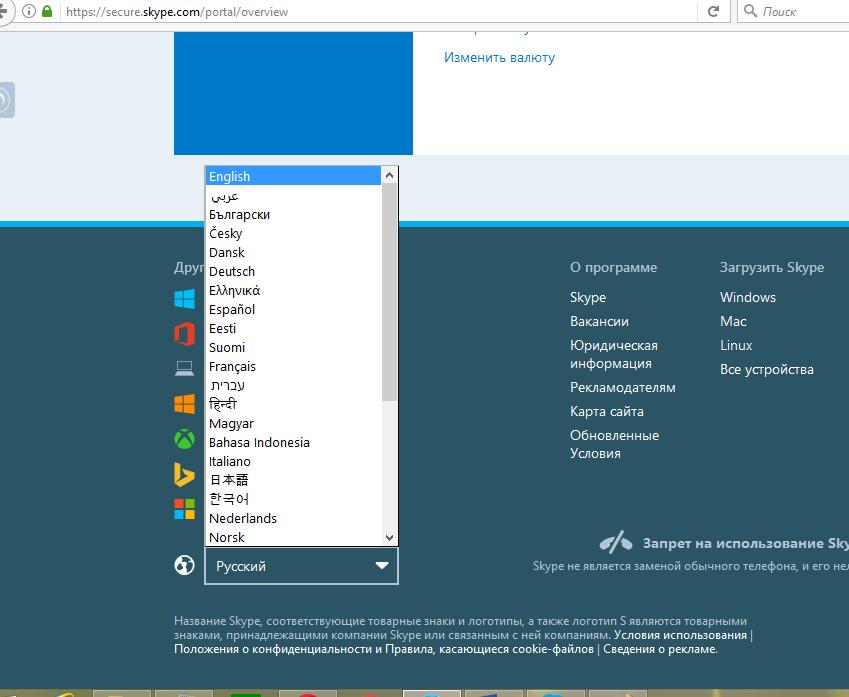The width and height of the screenshot is (849, 697).
Task: Click the Windows logo icon in footer
Action: pos(184,299)
